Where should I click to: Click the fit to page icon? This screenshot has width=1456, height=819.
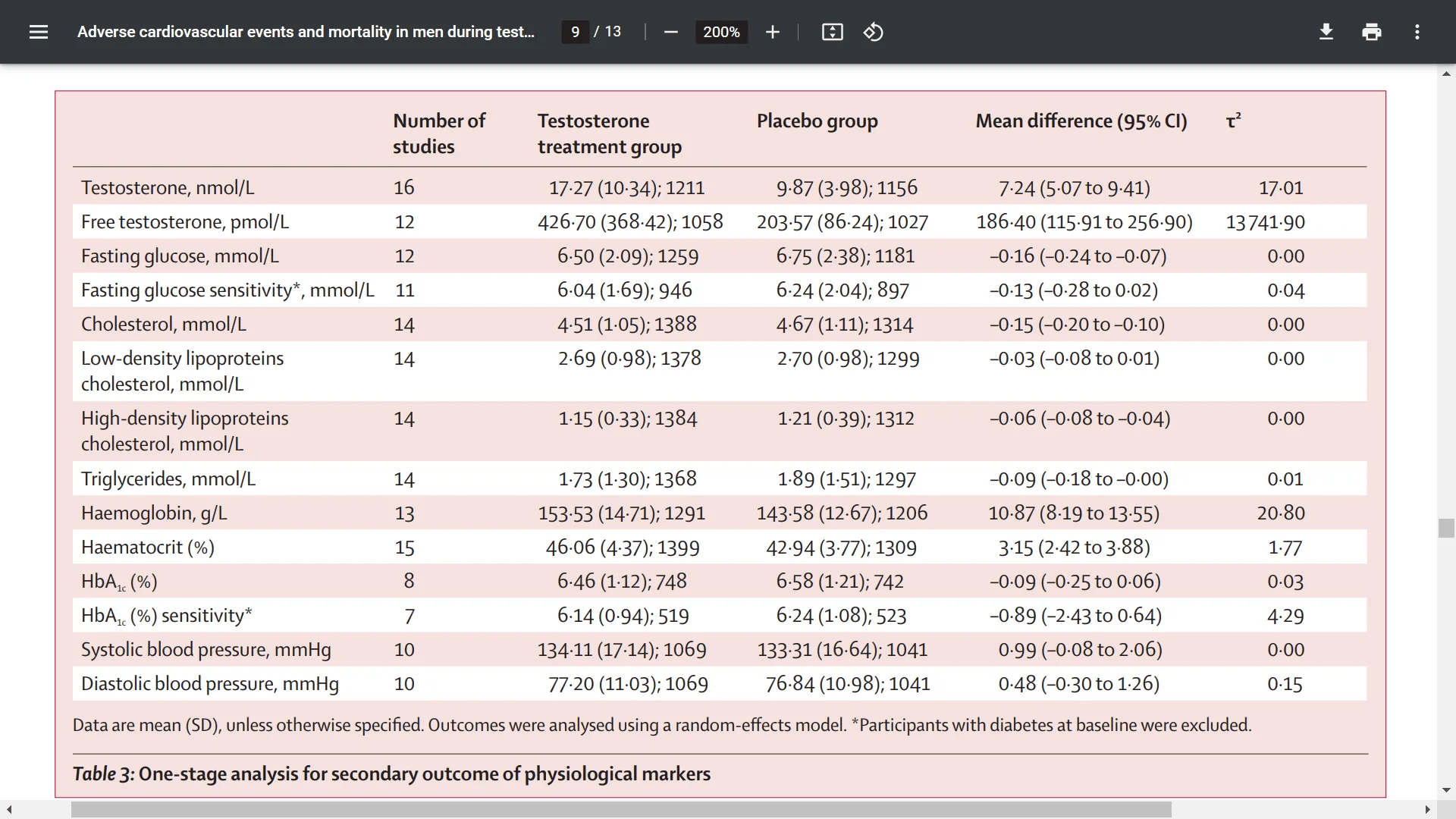[832, 32]
